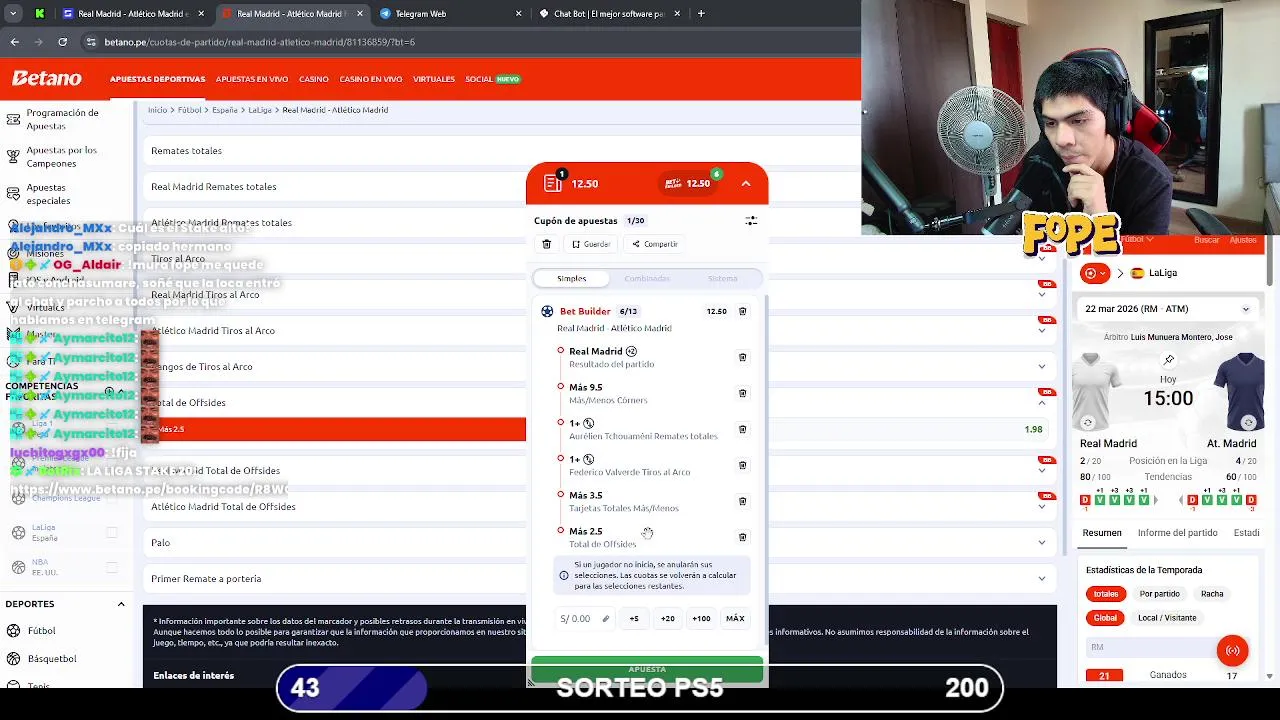Click the refresh icon under the Real Madrid jersey
Viewport: 1280px width, 720px height.
point(1088,423)
